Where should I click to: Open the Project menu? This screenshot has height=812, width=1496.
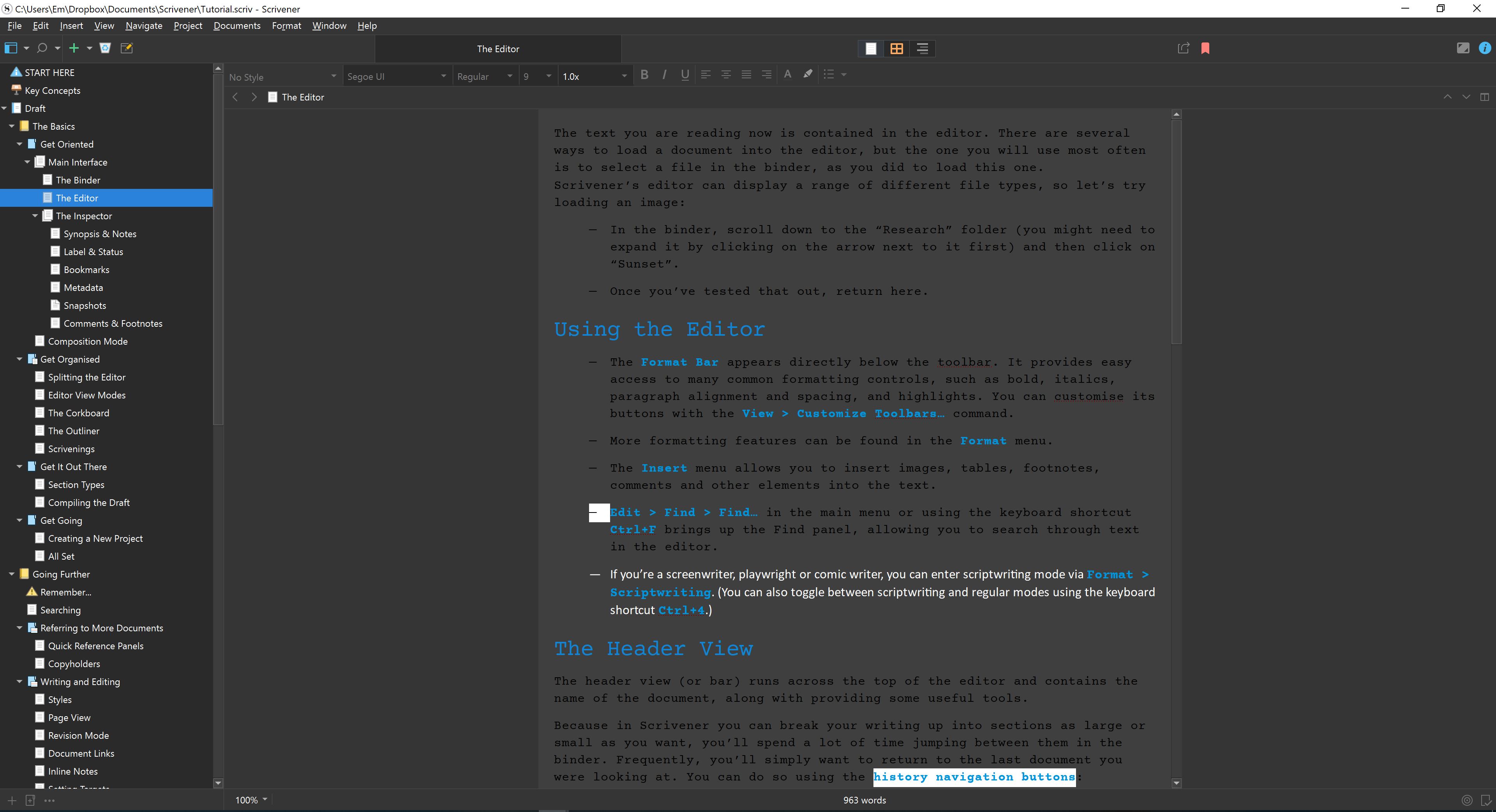(x=187, y=26)
